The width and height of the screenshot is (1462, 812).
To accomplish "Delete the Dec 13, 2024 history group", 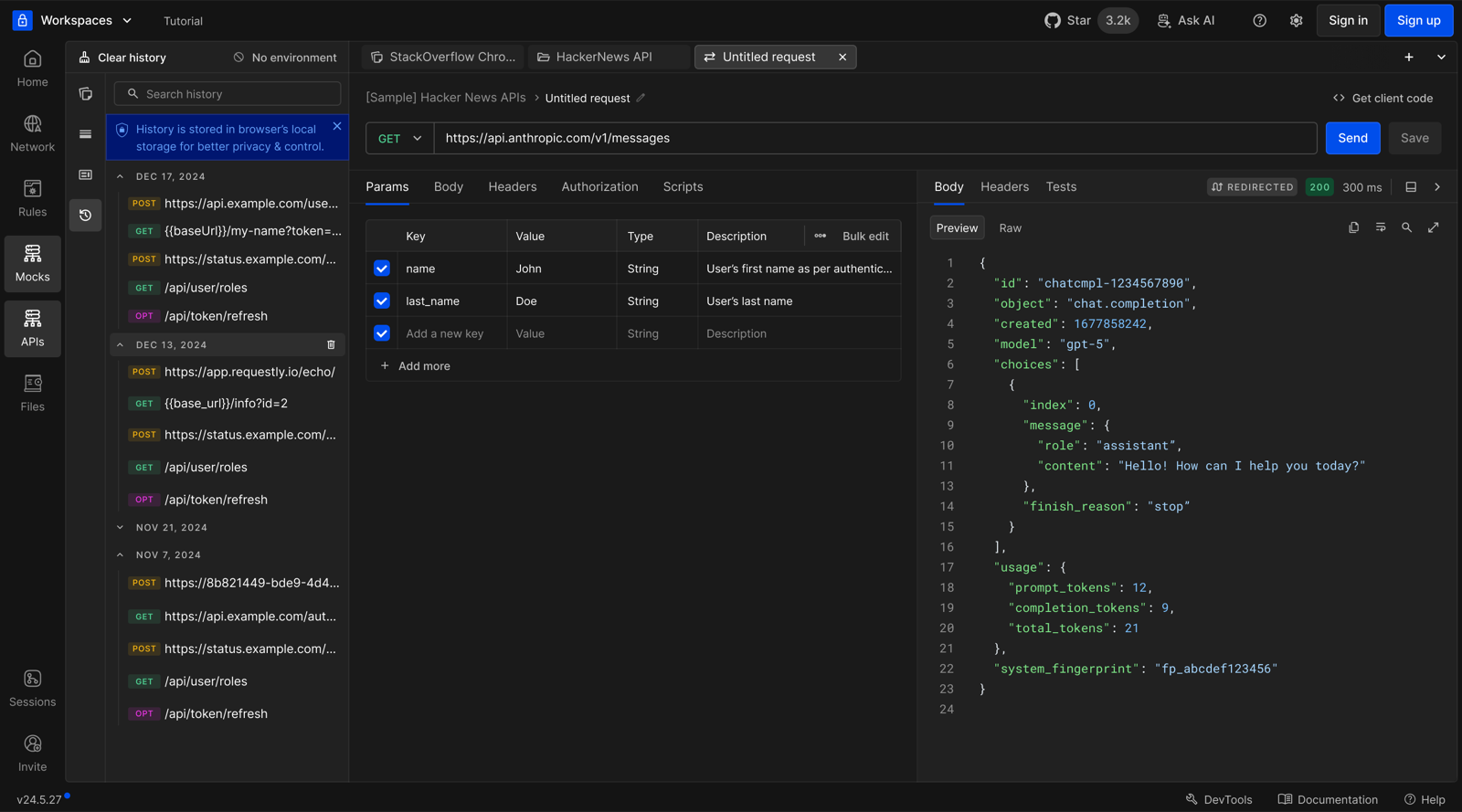I will (x=331, y=344).
